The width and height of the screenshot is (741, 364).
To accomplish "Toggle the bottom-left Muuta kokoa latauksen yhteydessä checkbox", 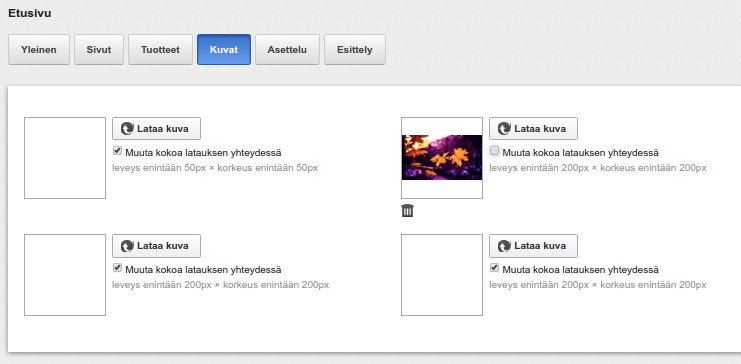I will tap(118, 268).
